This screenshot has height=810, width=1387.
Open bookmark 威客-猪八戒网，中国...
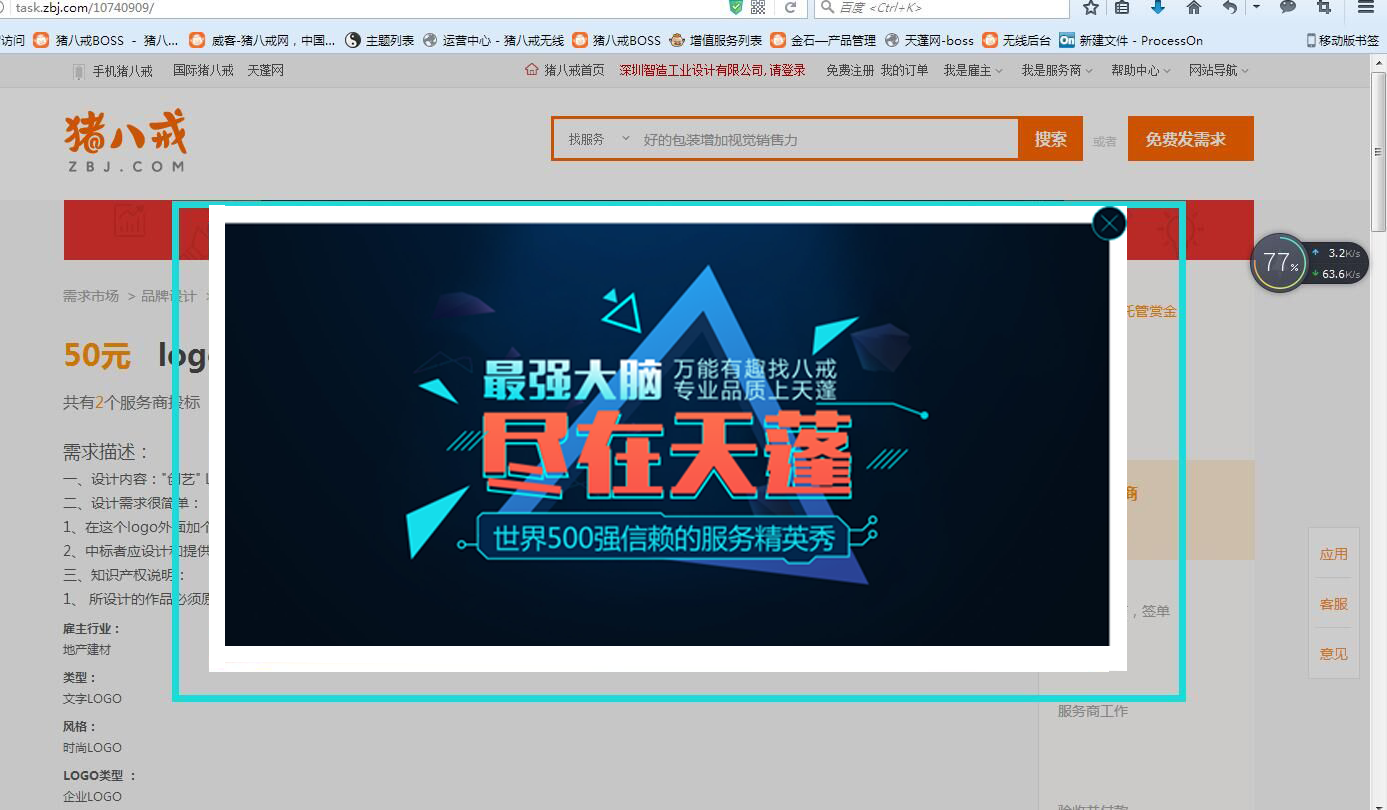263,40
